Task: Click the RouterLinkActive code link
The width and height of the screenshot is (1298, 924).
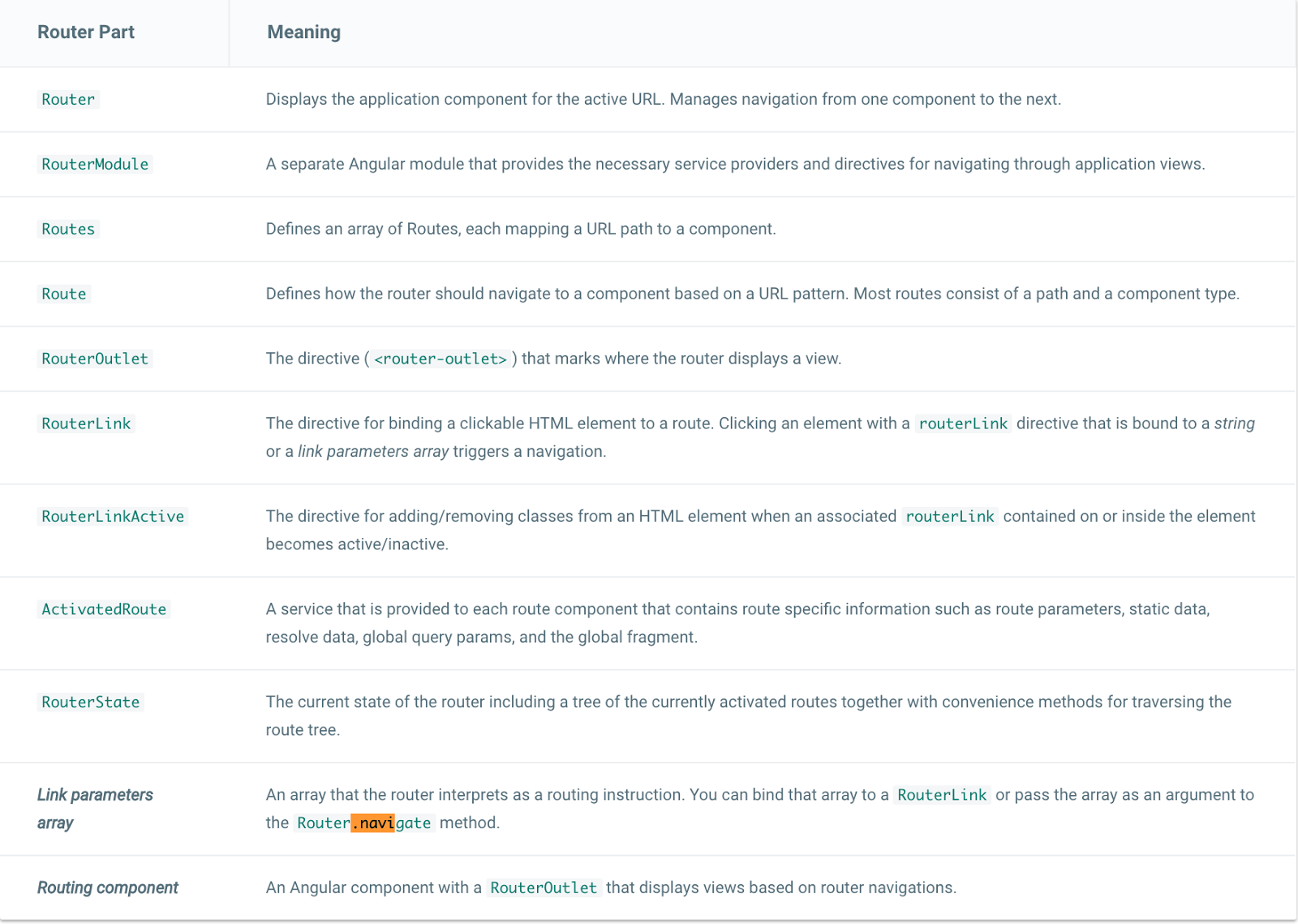Action: point(113,517)
